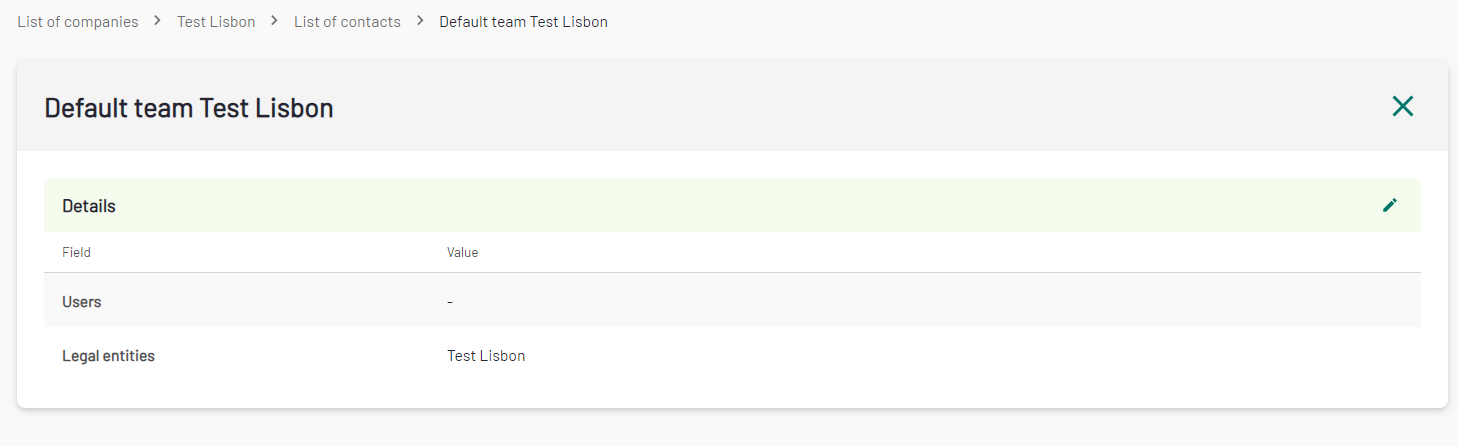The height and width of the screenshot is (446, 1458).
Task: Click gray title bar beside the heading
Action: tap(850, 106)
